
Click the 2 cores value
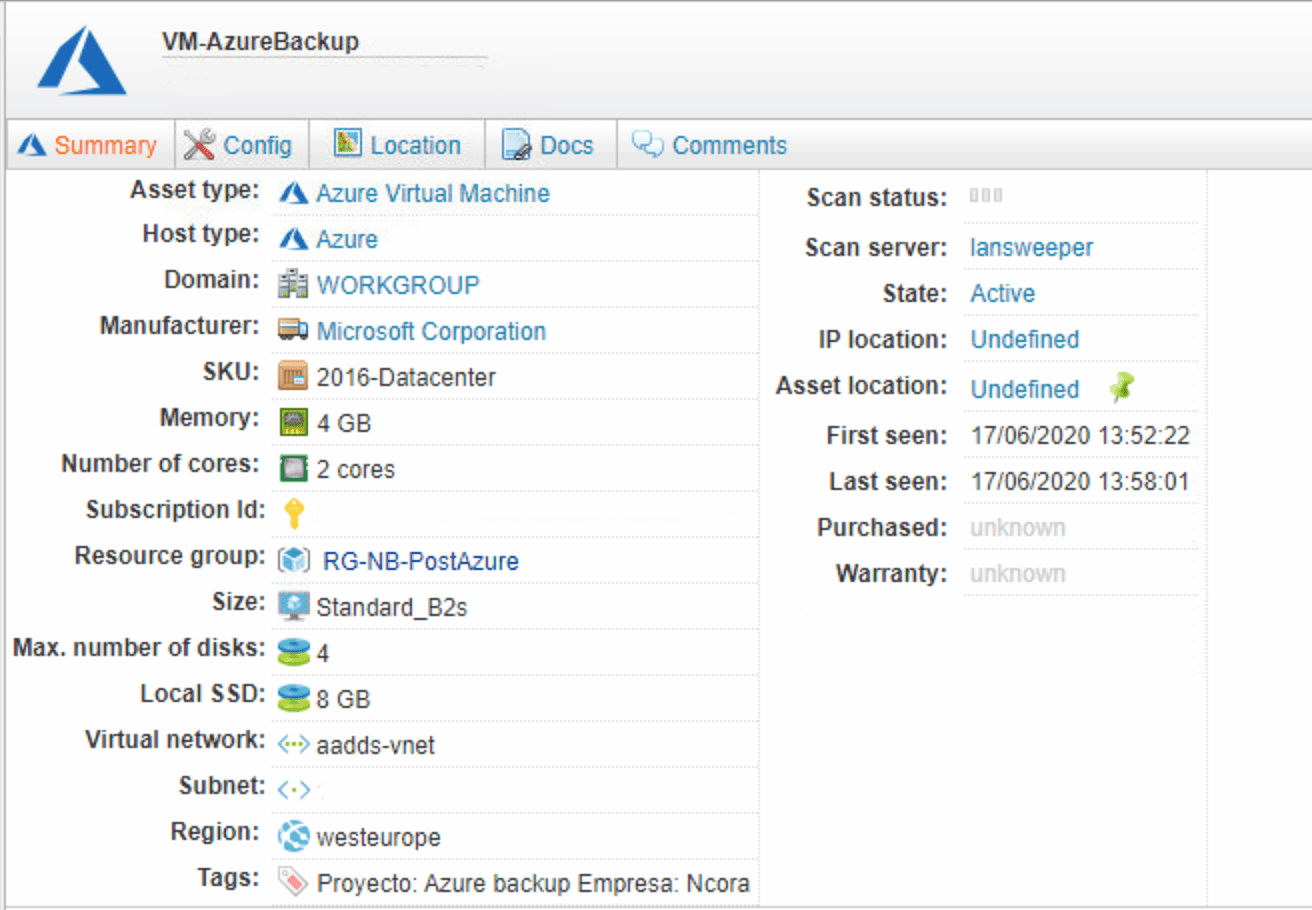[x=356, y=469]
